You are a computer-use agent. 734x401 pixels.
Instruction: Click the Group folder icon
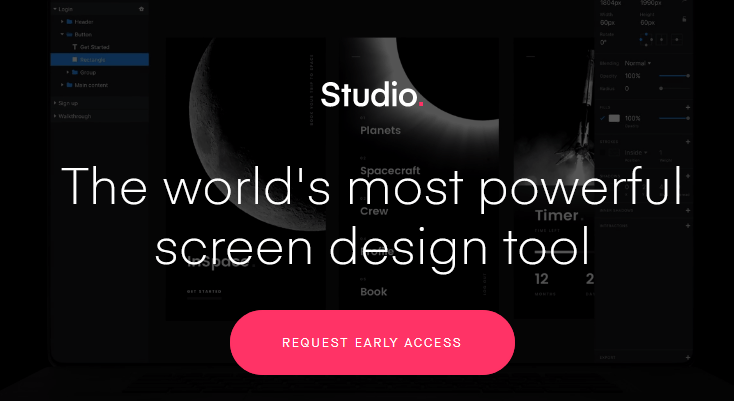pyautogui.click(x=76, y=73)
